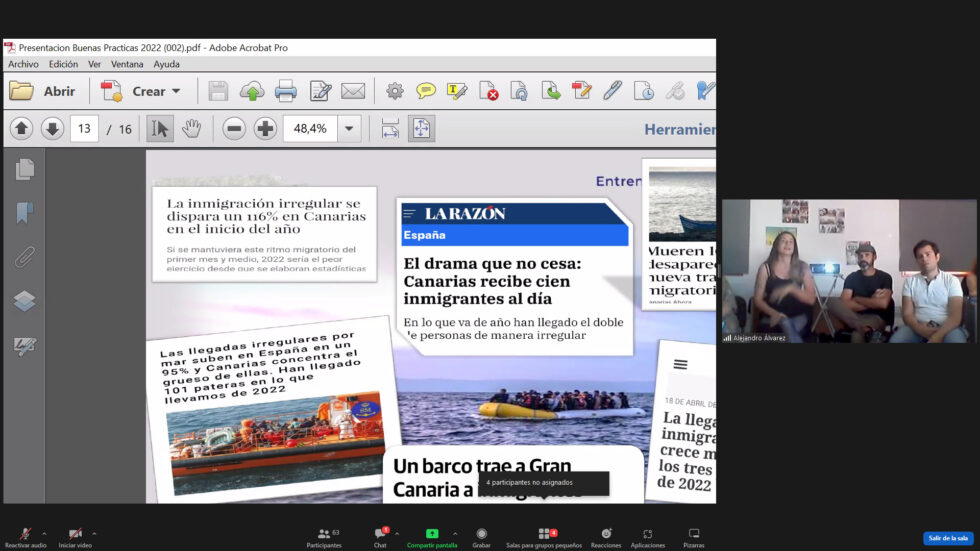Toggle Iniciar video camera

pyautogui.click(x=75, y=537)
